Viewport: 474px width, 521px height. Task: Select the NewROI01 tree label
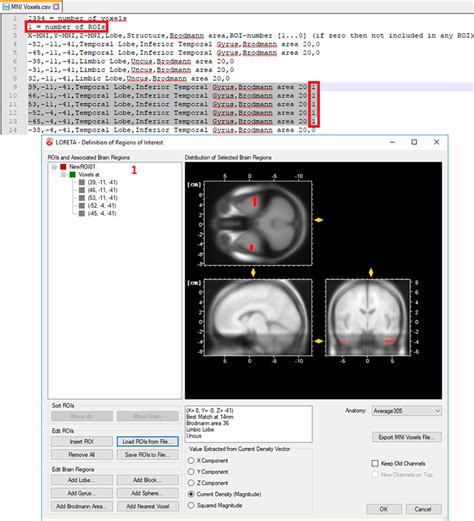82,167
